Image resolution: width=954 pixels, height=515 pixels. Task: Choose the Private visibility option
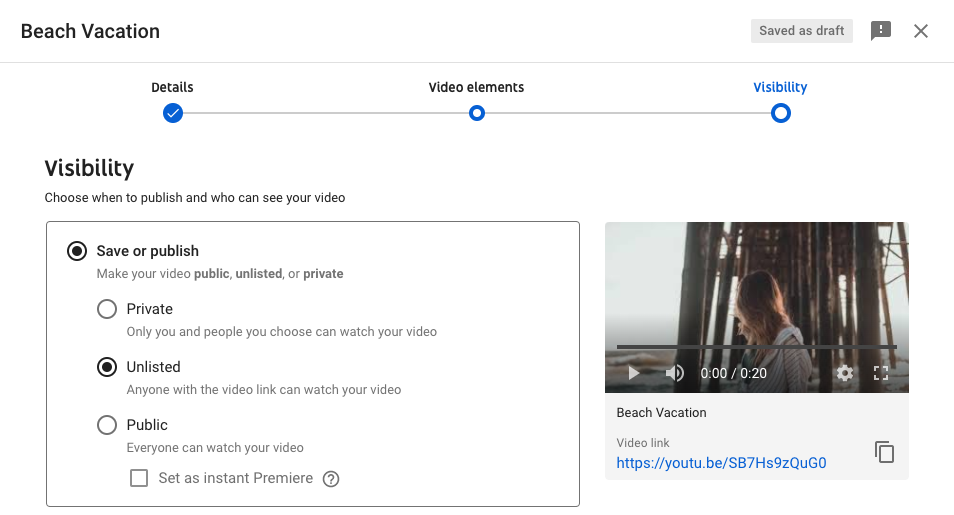[107, 309]
